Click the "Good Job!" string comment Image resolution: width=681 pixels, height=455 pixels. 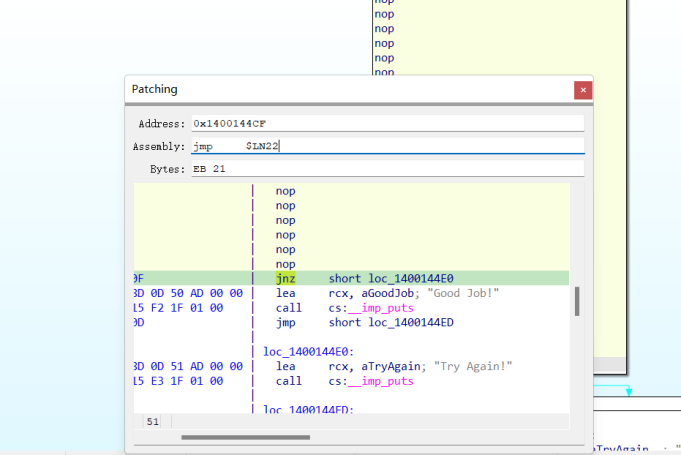463,293
